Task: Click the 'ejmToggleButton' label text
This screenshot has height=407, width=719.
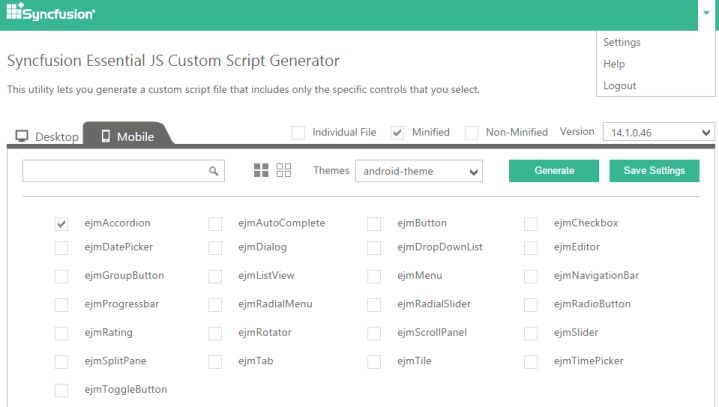Action: 126,390
